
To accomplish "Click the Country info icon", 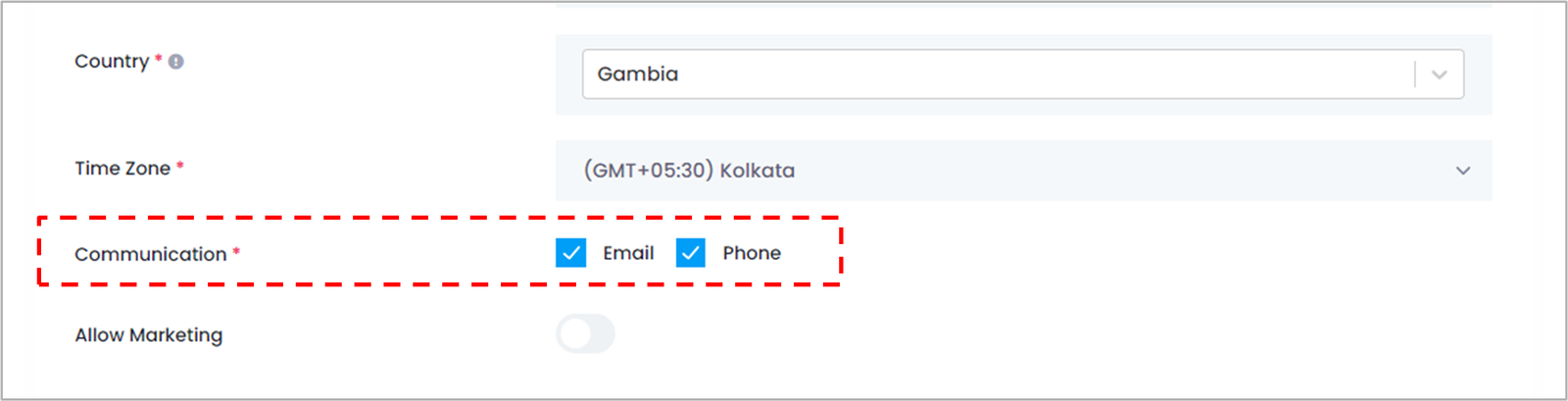I will (x=176, y=62).
